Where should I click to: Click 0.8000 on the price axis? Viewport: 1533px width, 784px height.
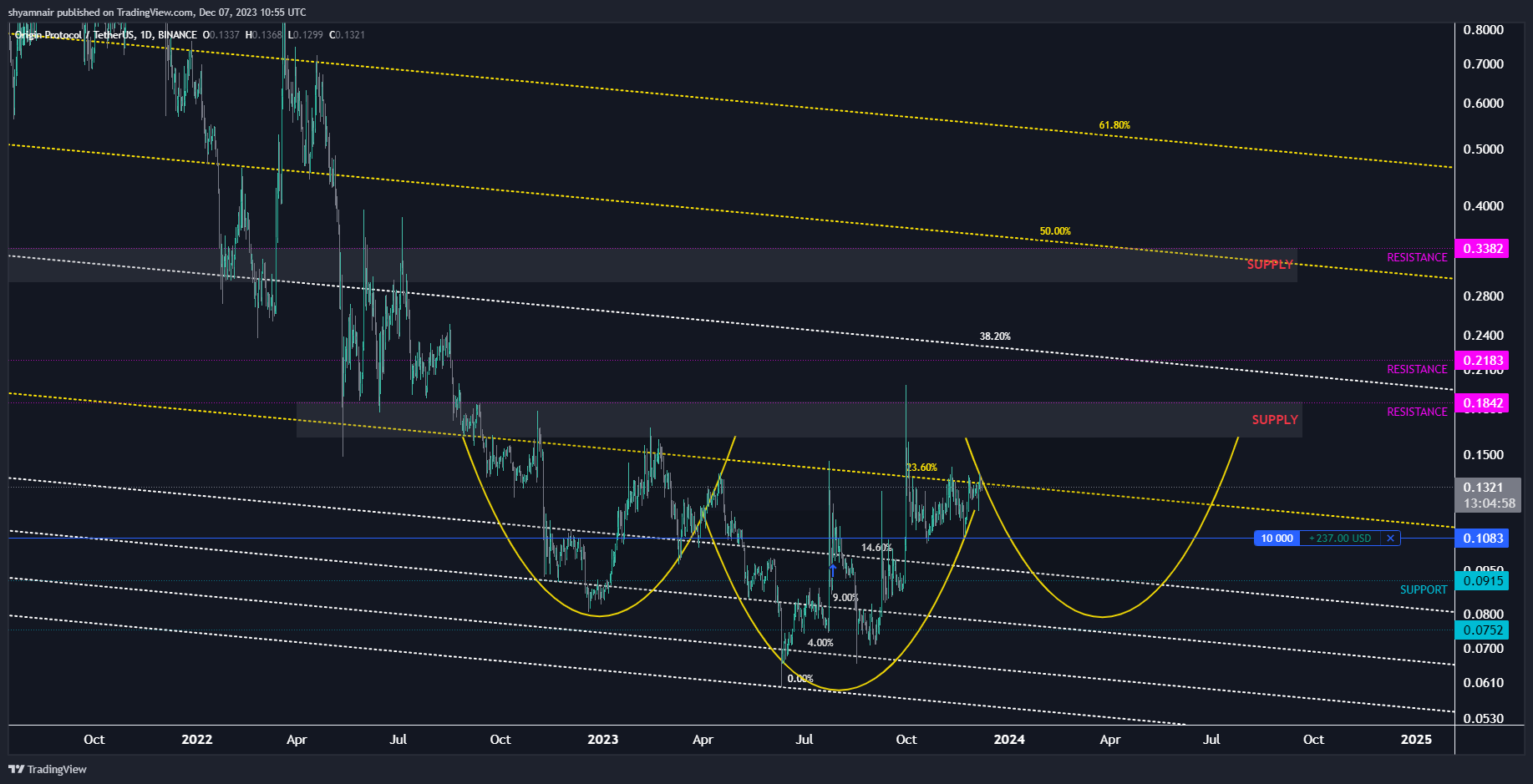tap(1484, 30)
